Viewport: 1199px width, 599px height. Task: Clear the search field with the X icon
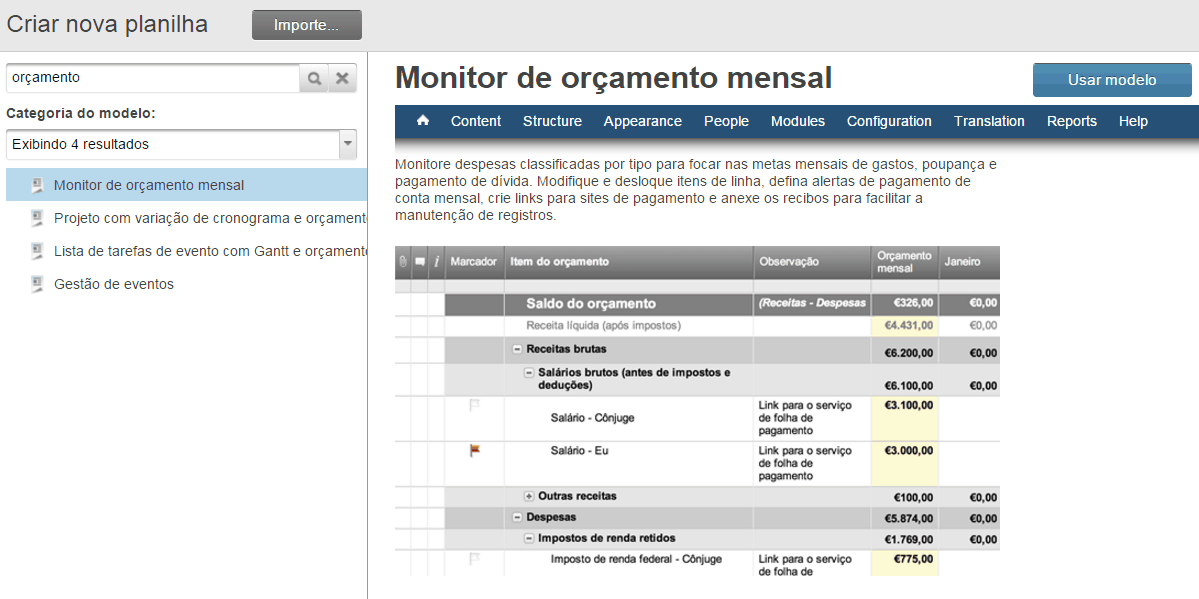click(x=342, y=78)
